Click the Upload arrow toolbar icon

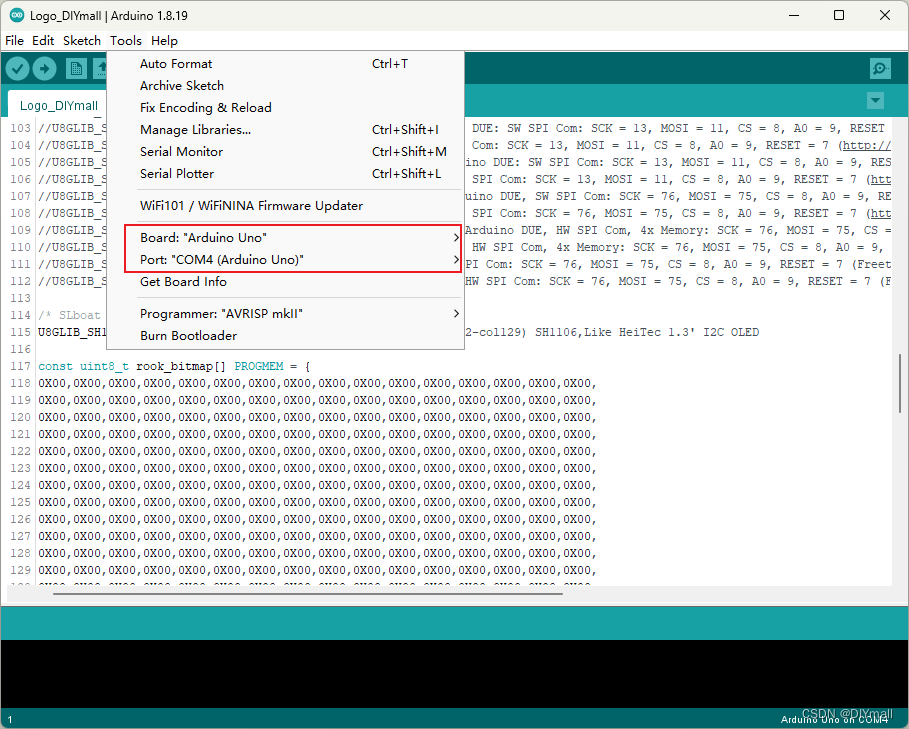click(x=44, y=68)
